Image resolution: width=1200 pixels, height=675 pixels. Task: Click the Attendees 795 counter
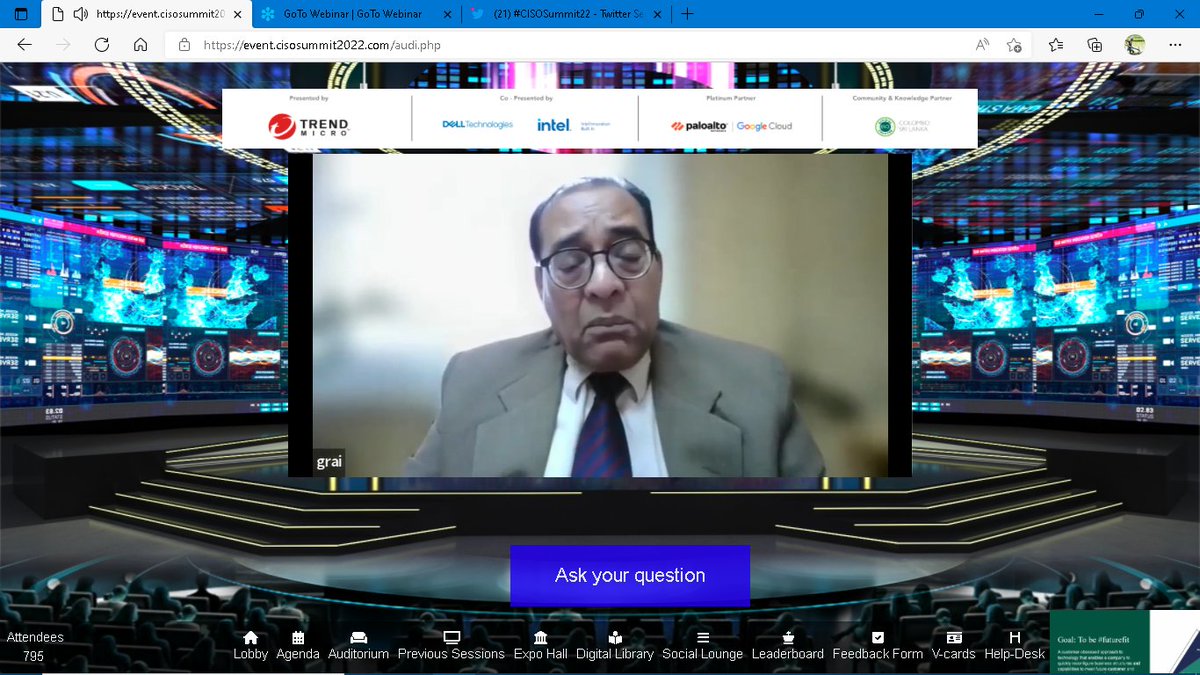point(34,647)
